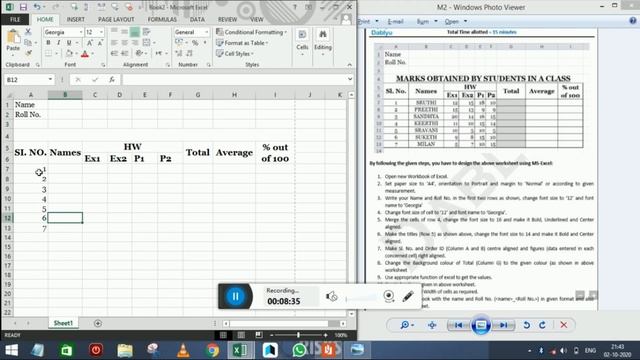Toggle Italic formatting button

(x=58, y=43)
